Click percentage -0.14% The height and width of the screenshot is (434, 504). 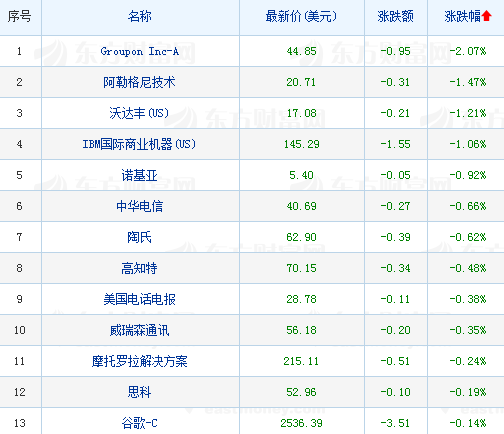point(468,423)
